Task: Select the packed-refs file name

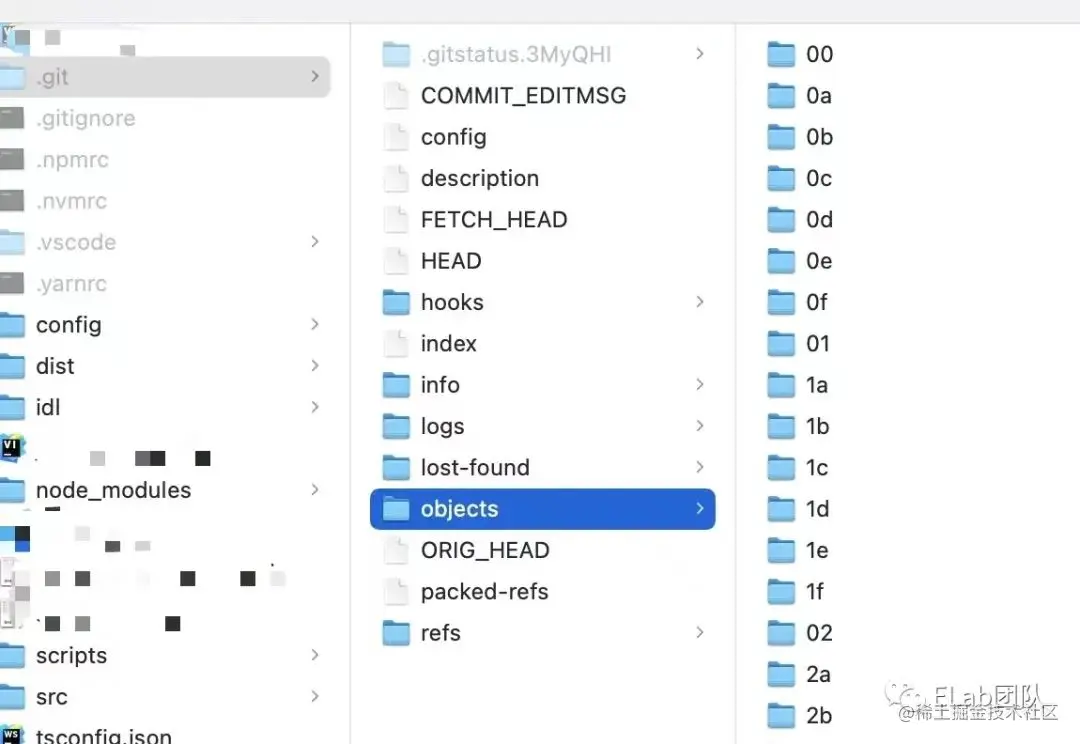Action: 485,592
